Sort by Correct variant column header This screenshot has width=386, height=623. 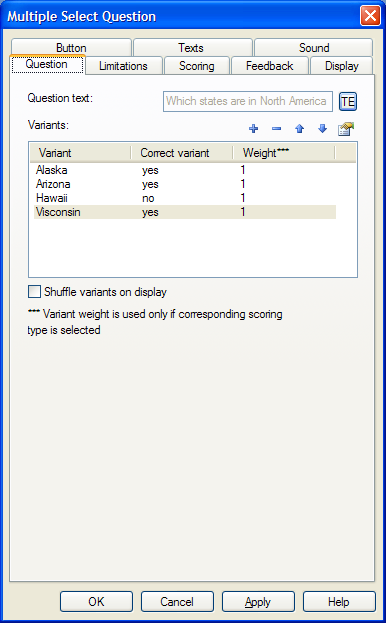(x=181, y=153)
